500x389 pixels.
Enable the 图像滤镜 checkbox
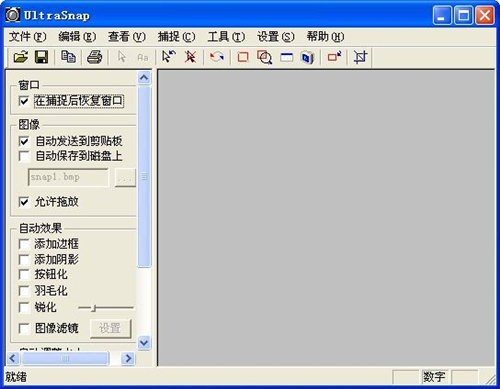point(24,328)
